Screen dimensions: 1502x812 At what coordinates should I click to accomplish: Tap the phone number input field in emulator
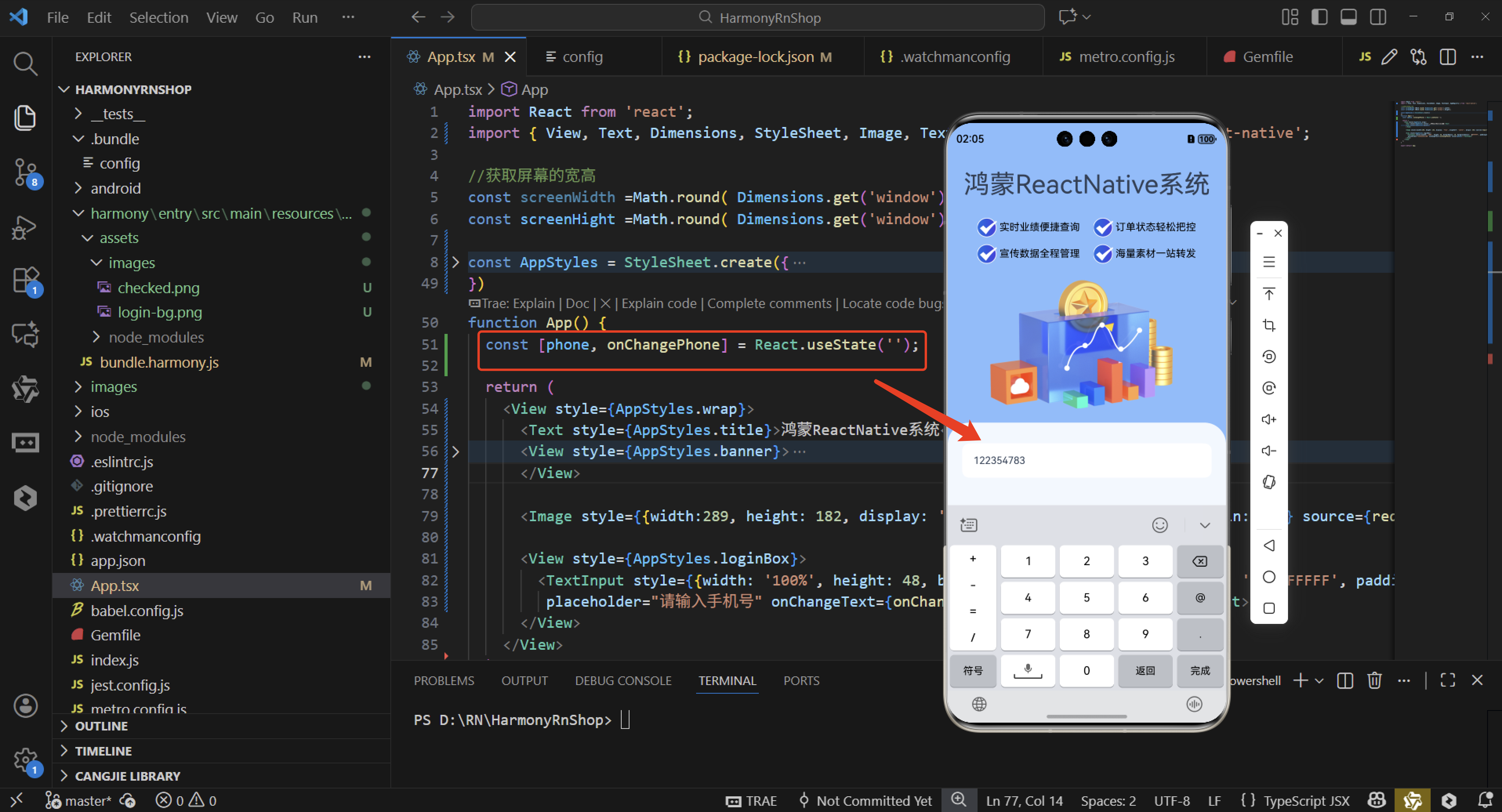[x=1086, y=460]
